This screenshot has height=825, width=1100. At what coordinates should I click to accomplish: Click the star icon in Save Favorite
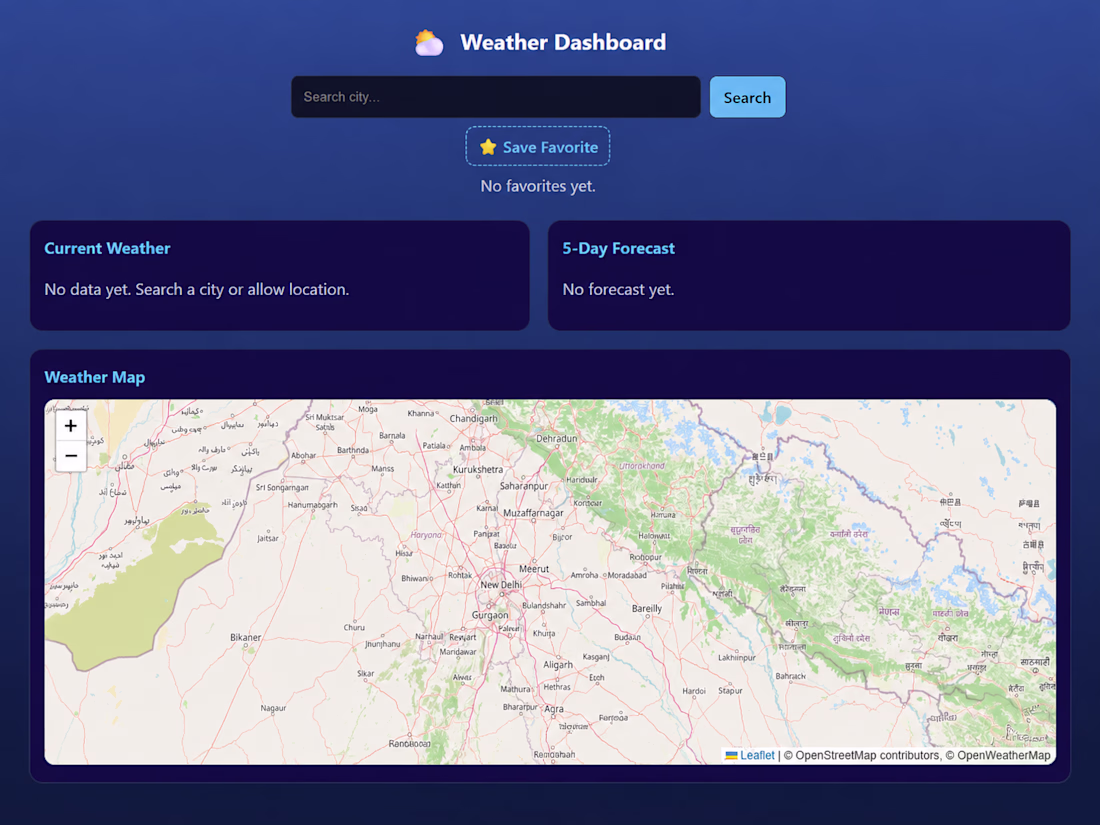coord(488,147)
